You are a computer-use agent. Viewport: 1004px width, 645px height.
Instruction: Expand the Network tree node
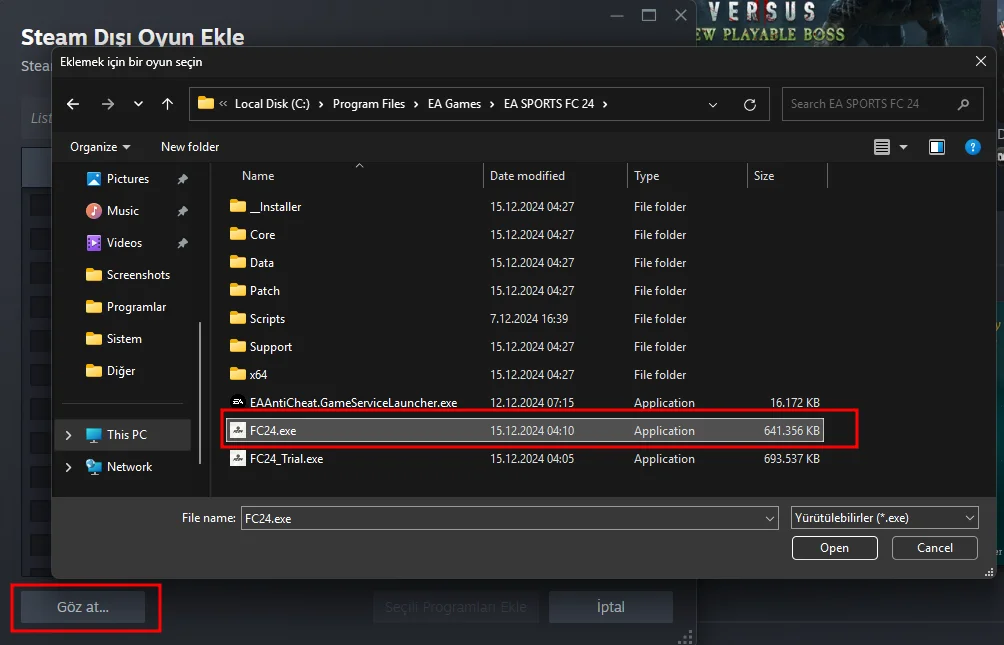pyautogui.click(x=69, y=467)
